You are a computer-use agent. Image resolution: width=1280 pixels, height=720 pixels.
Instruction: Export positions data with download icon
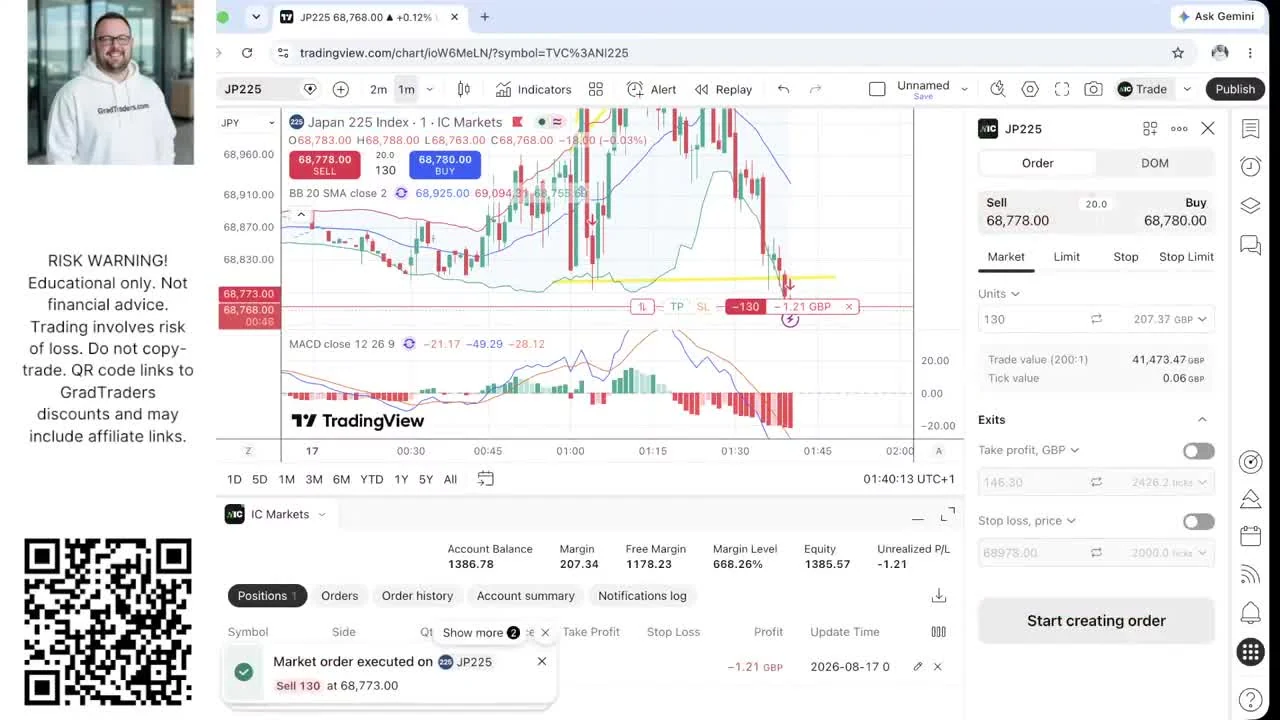(938, 596)
